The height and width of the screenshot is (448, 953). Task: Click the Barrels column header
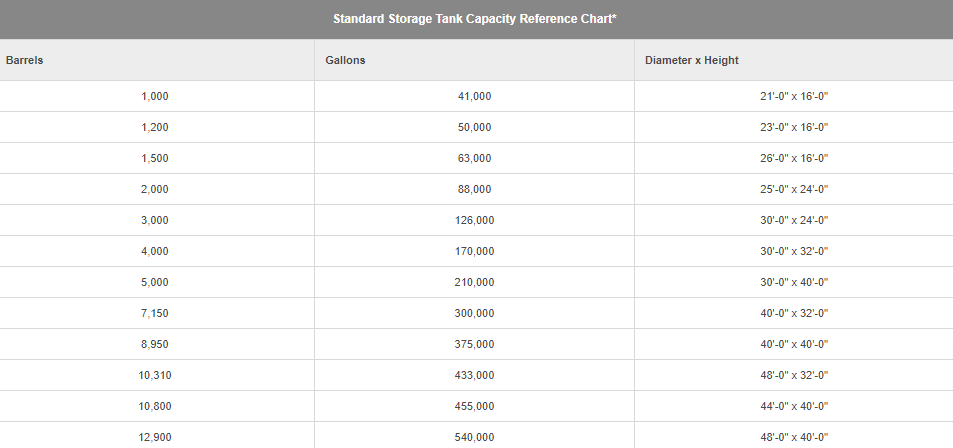(24, 60)
